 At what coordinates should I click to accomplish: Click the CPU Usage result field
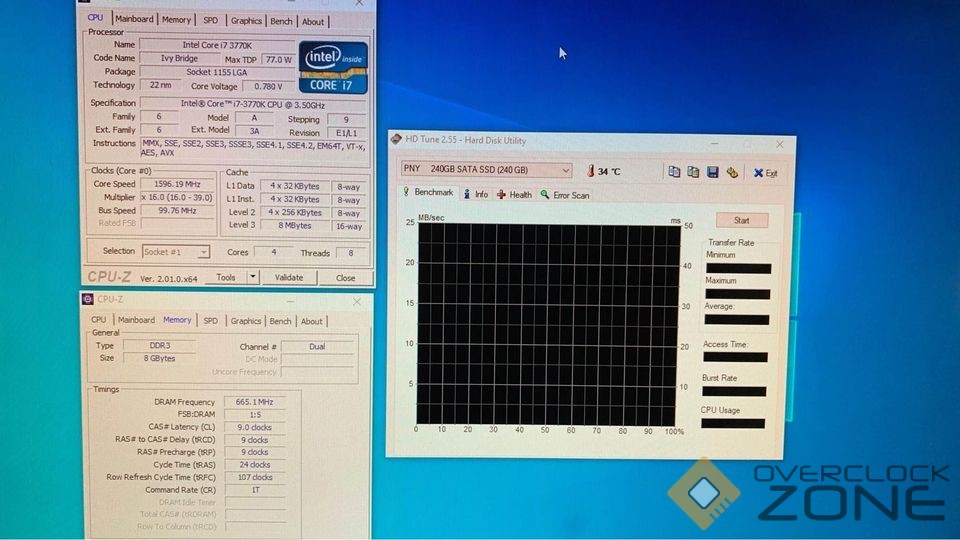click(x=733, y=423)
